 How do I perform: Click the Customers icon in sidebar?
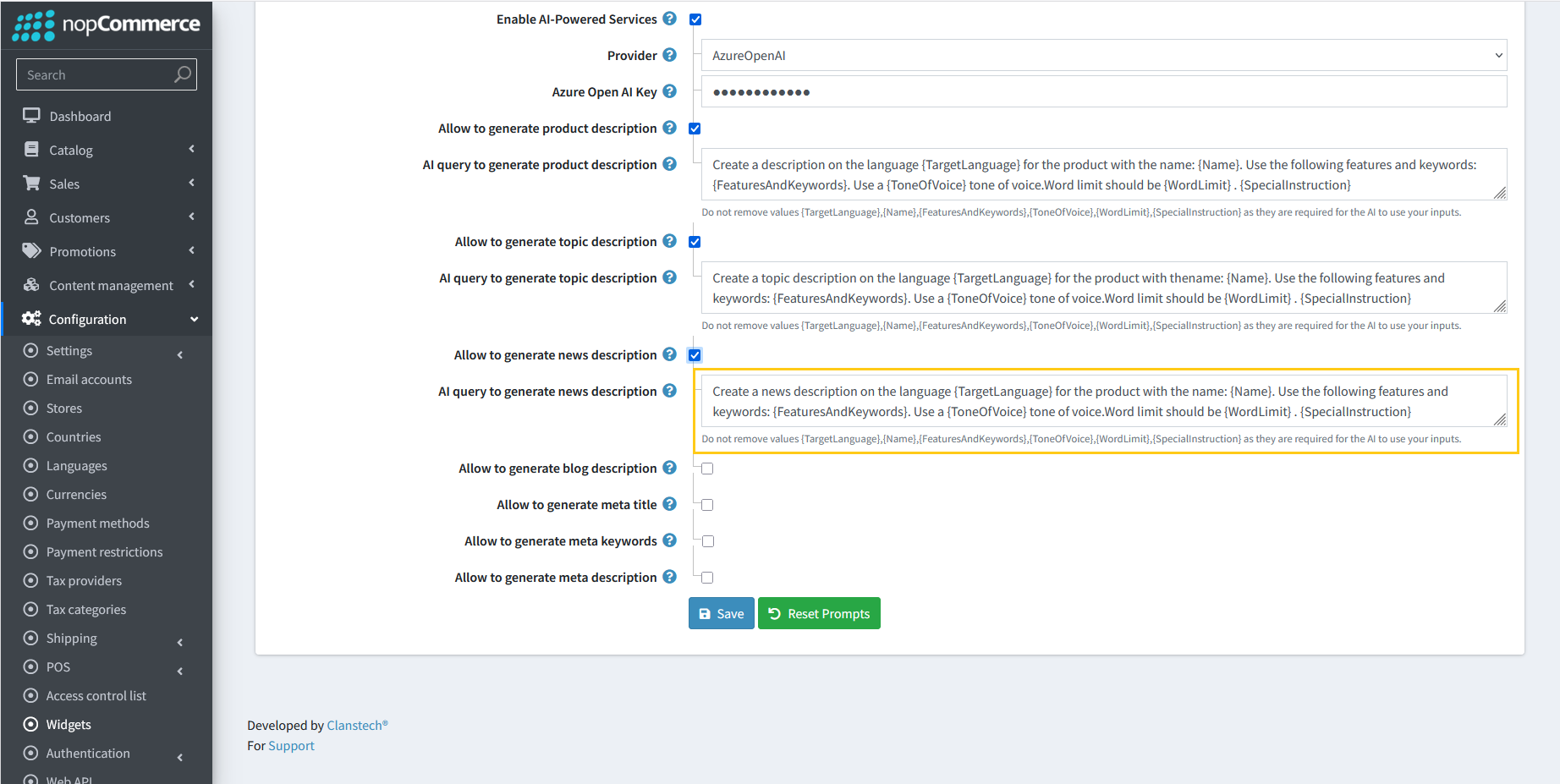pos(31,217)
